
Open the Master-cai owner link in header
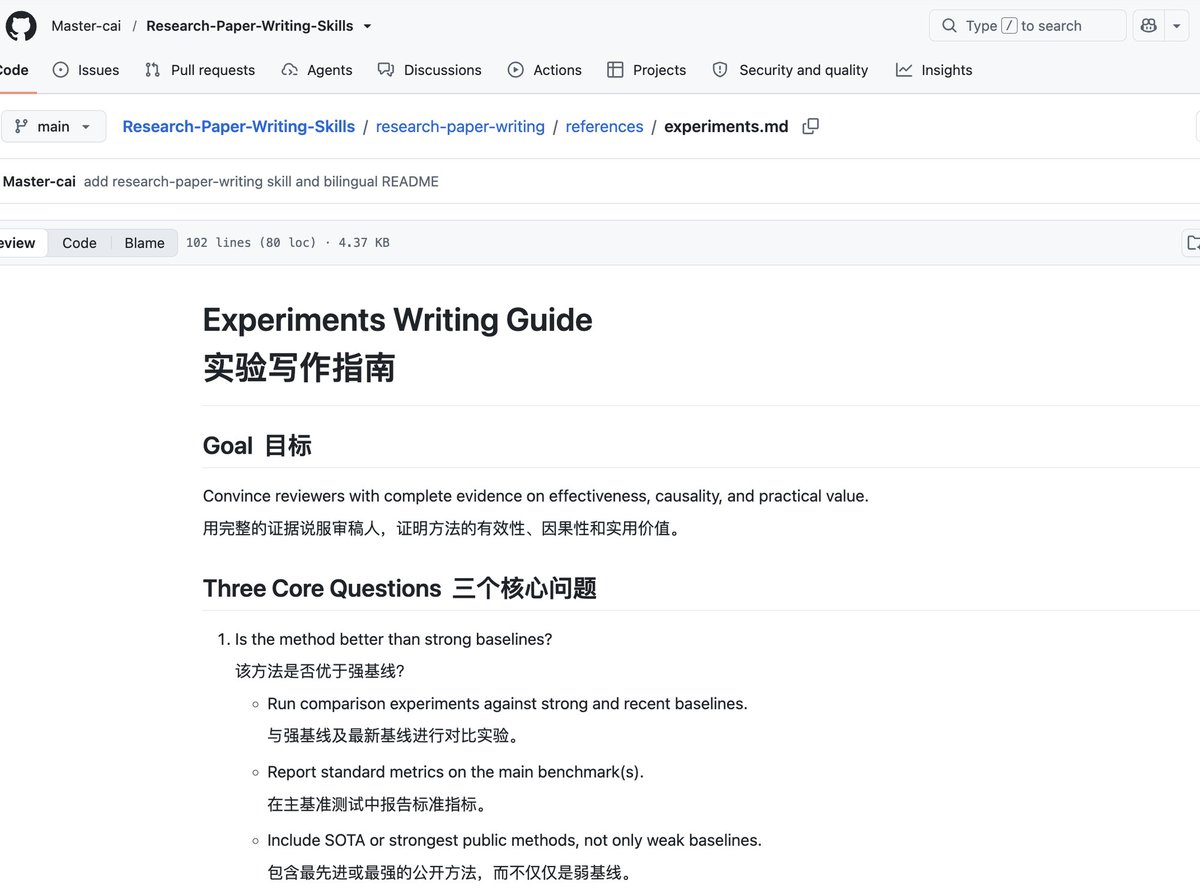click(x=86, y=26)
